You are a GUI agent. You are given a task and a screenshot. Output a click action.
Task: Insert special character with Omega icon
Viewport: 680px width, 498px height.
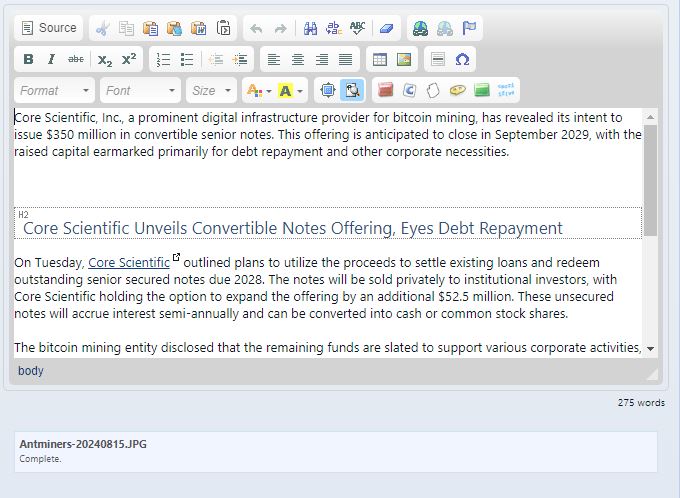pyautogui.click(x=462, y=59)
